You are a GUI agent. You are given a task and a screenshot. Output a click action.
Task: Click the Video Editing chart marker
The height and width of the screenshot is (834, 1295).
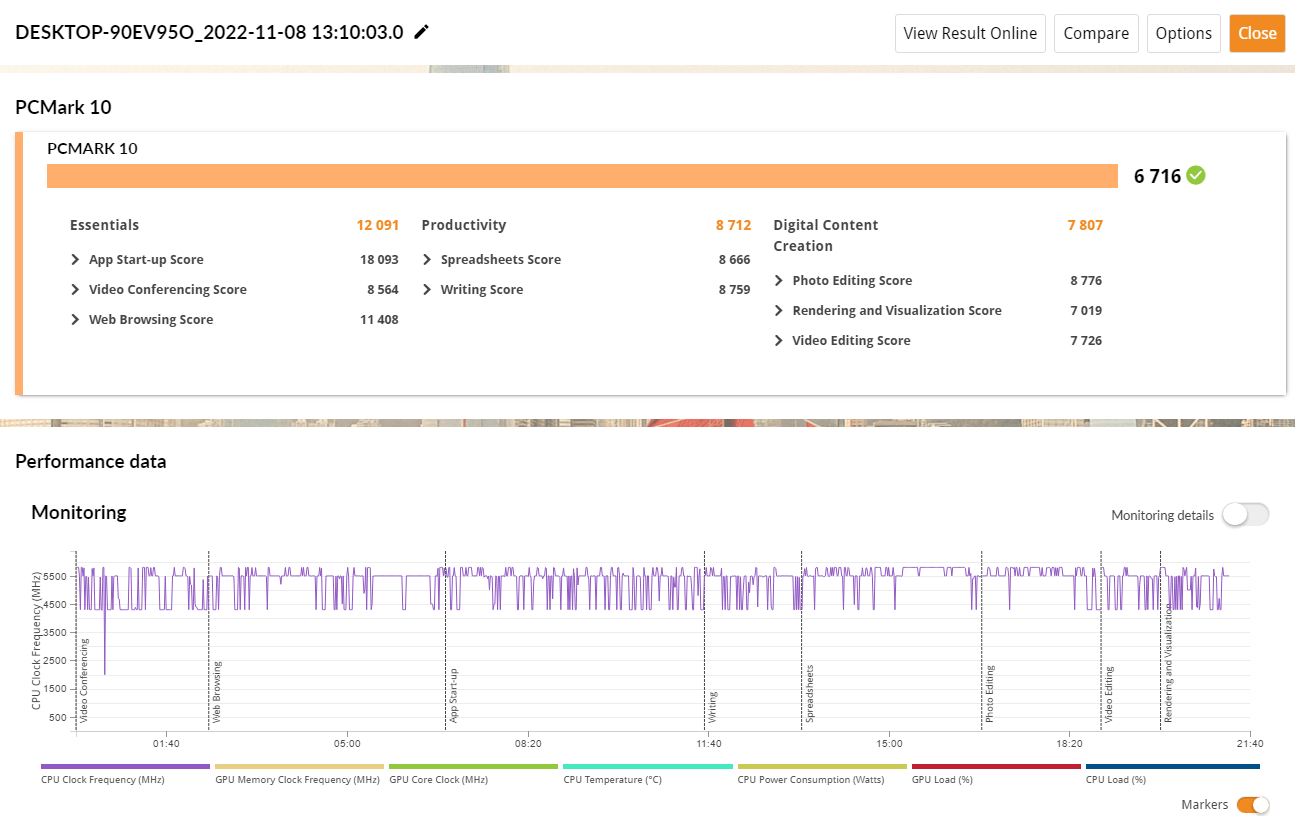coord(1108,694)
